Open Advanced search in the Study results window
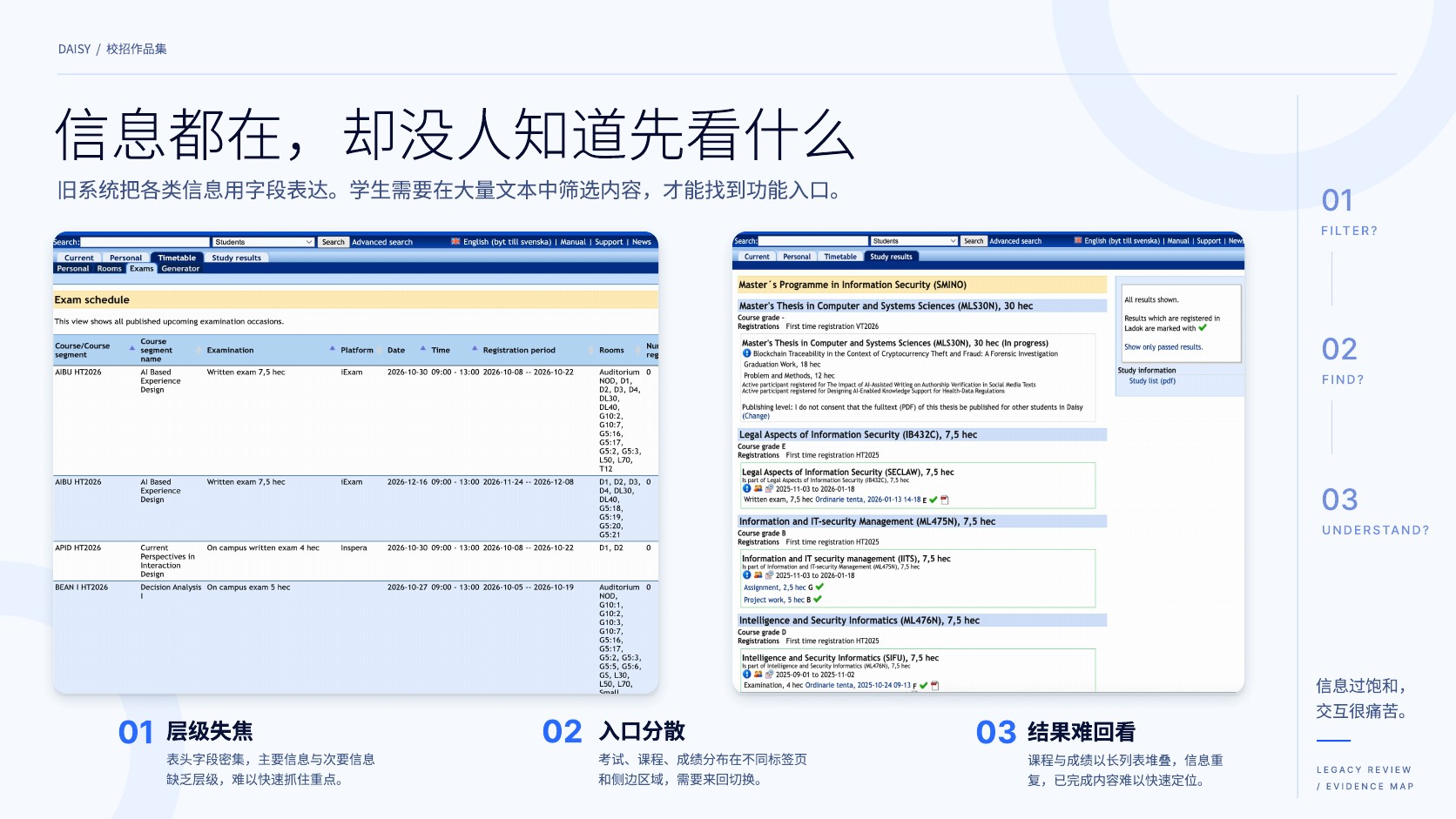1456x819 pixels. (x=1015, y=240)
